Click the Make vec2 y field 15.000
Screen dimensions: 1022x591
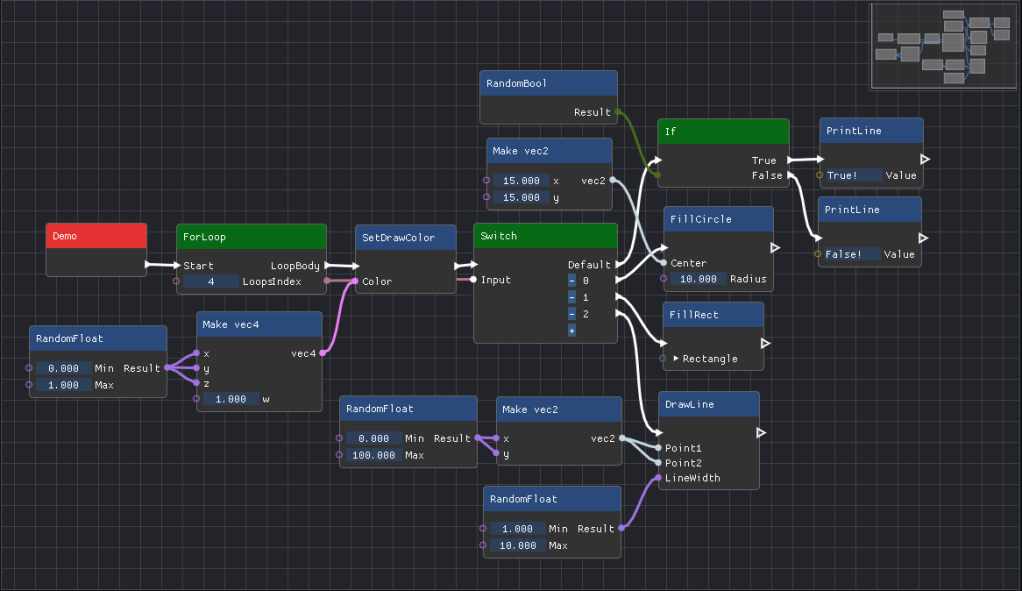click(x=521, y=197)
